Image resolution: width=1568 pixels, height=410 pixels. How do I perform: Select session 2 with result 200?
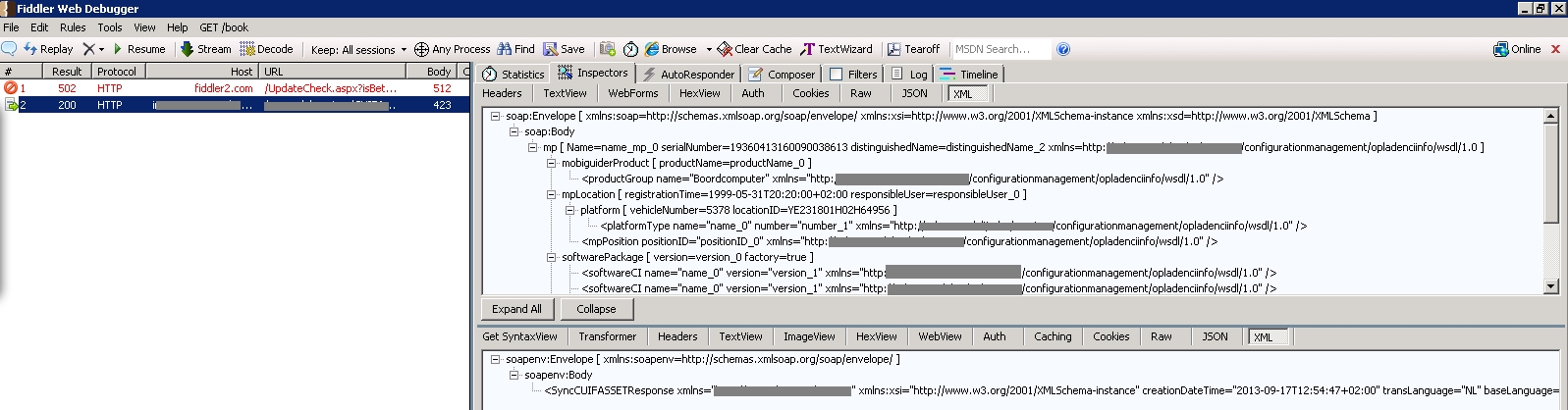point(236,105)
